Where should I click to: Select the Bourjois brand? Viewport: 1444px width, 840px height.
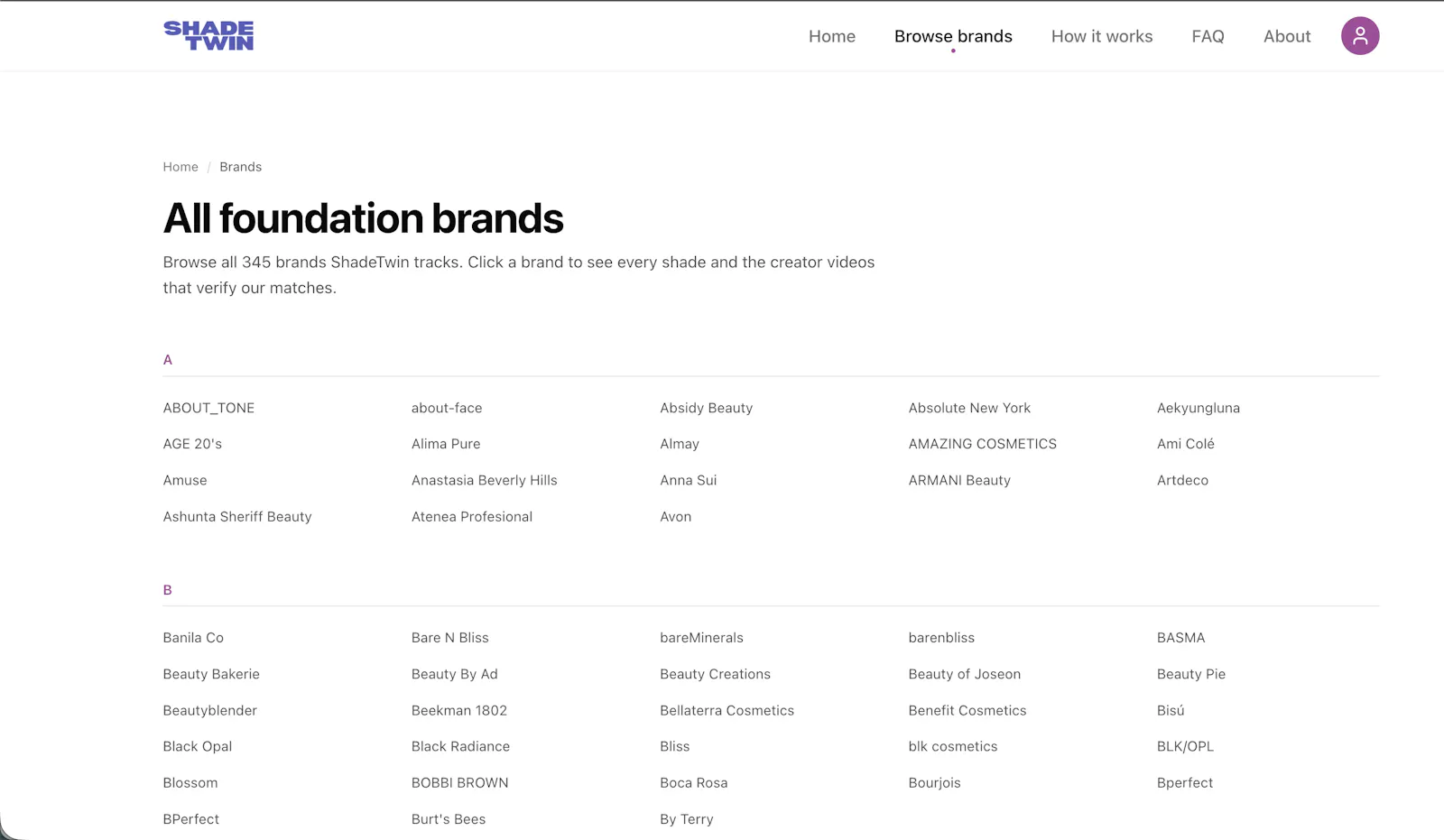click(x=935, y=782)
